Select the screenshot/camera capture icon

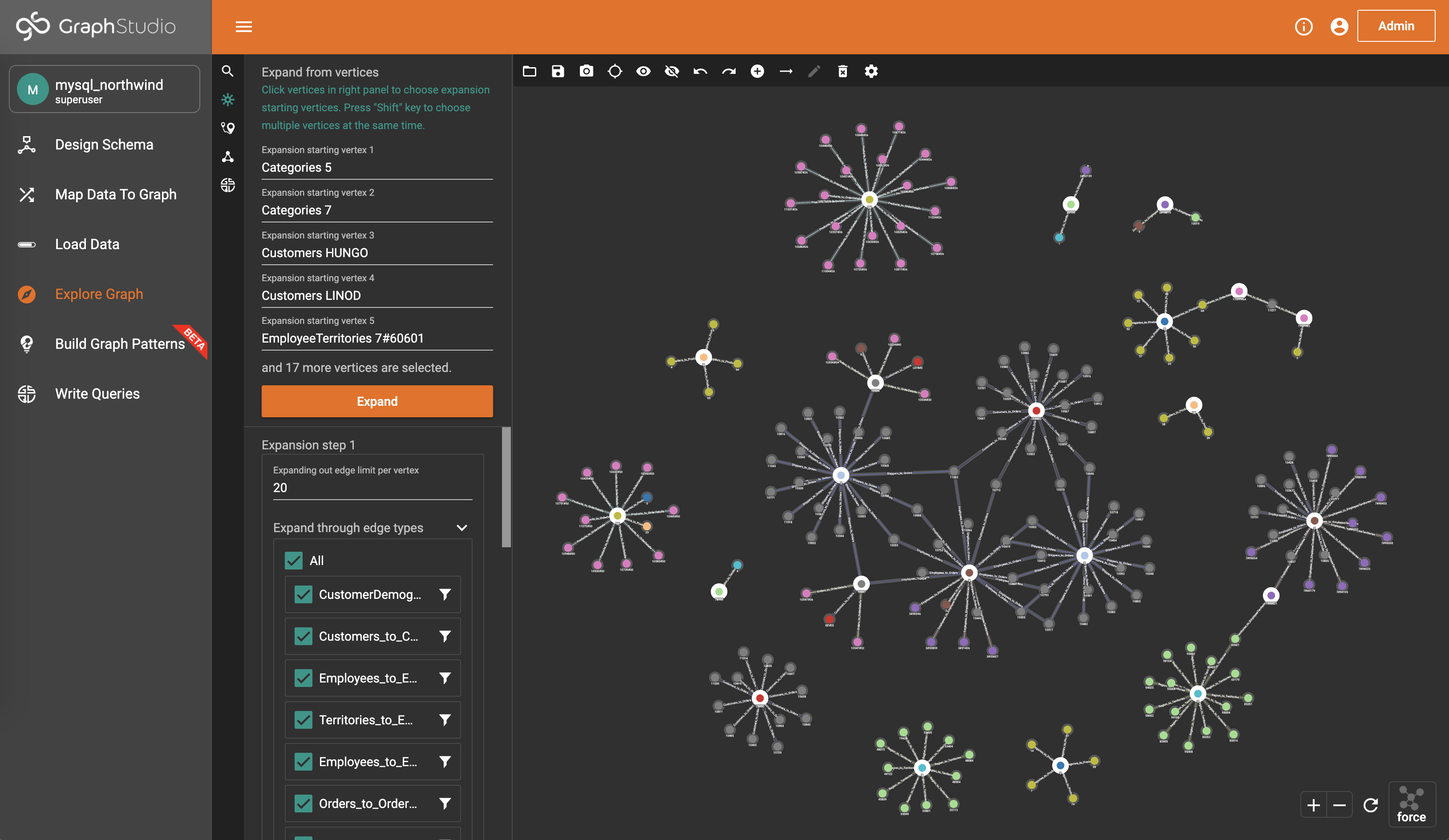(x=586, y=70)
